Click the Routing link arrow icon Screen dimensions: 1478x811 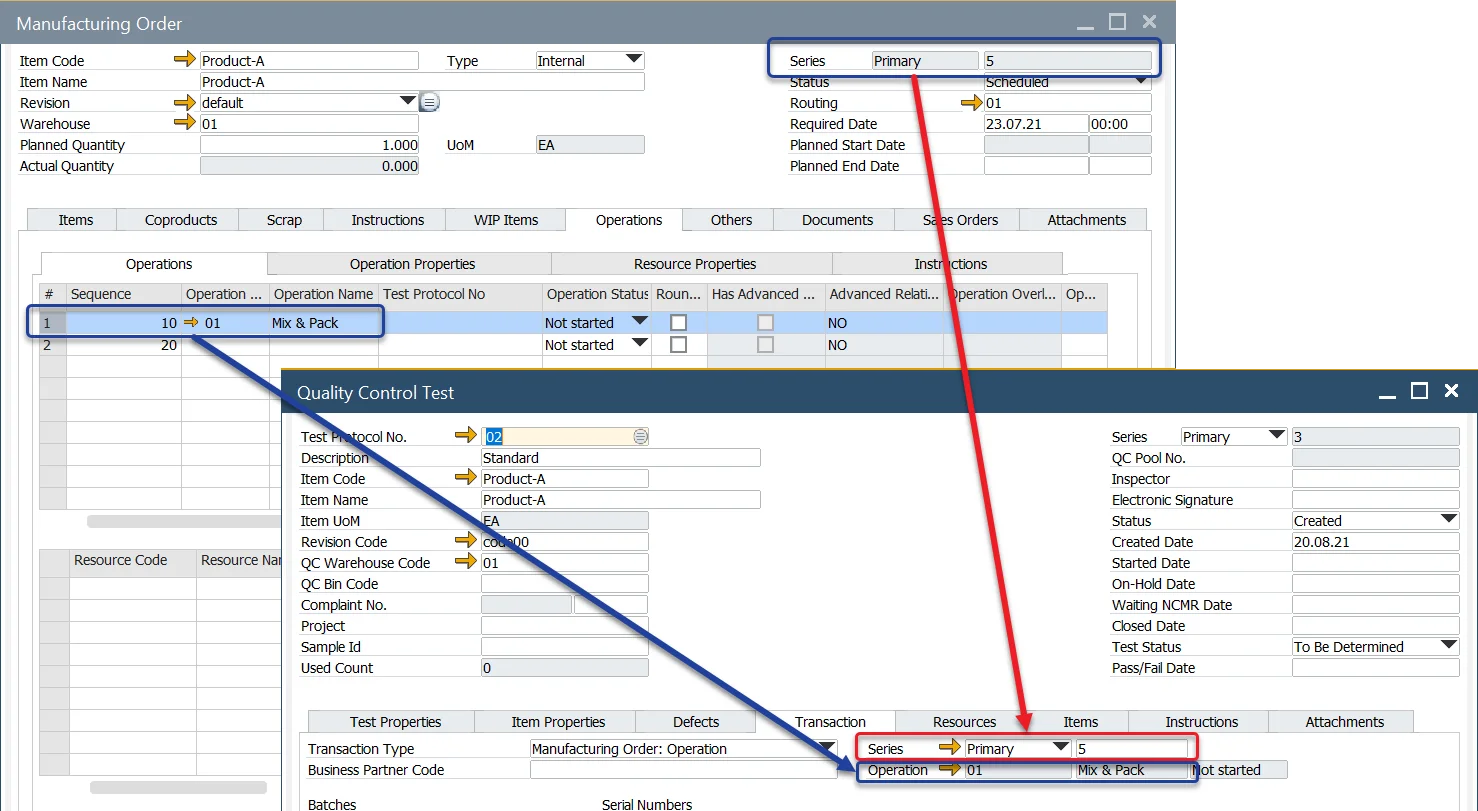point(971,102)
